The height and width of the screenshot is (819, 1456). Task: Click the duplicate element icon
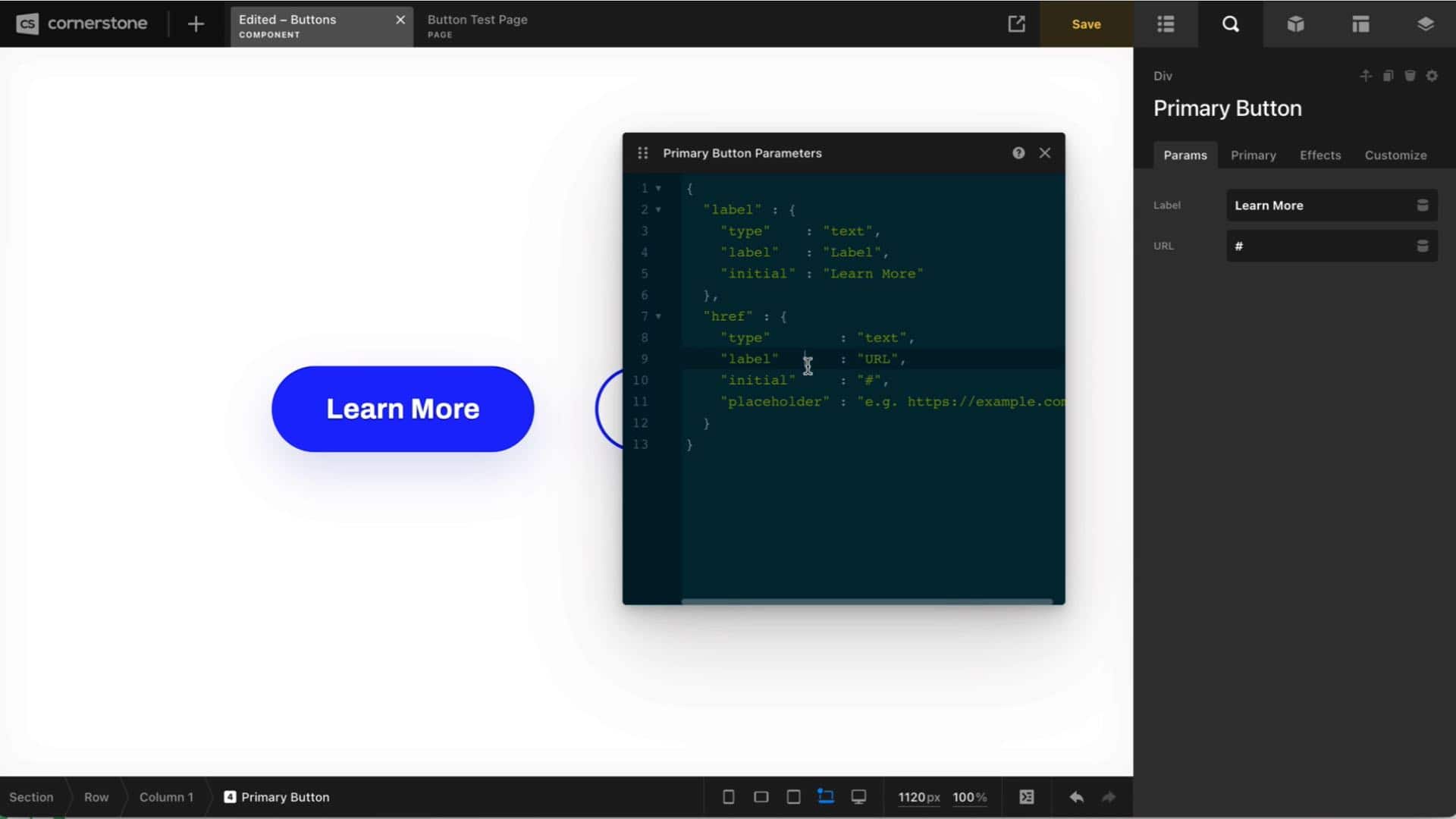[1388, 76]
